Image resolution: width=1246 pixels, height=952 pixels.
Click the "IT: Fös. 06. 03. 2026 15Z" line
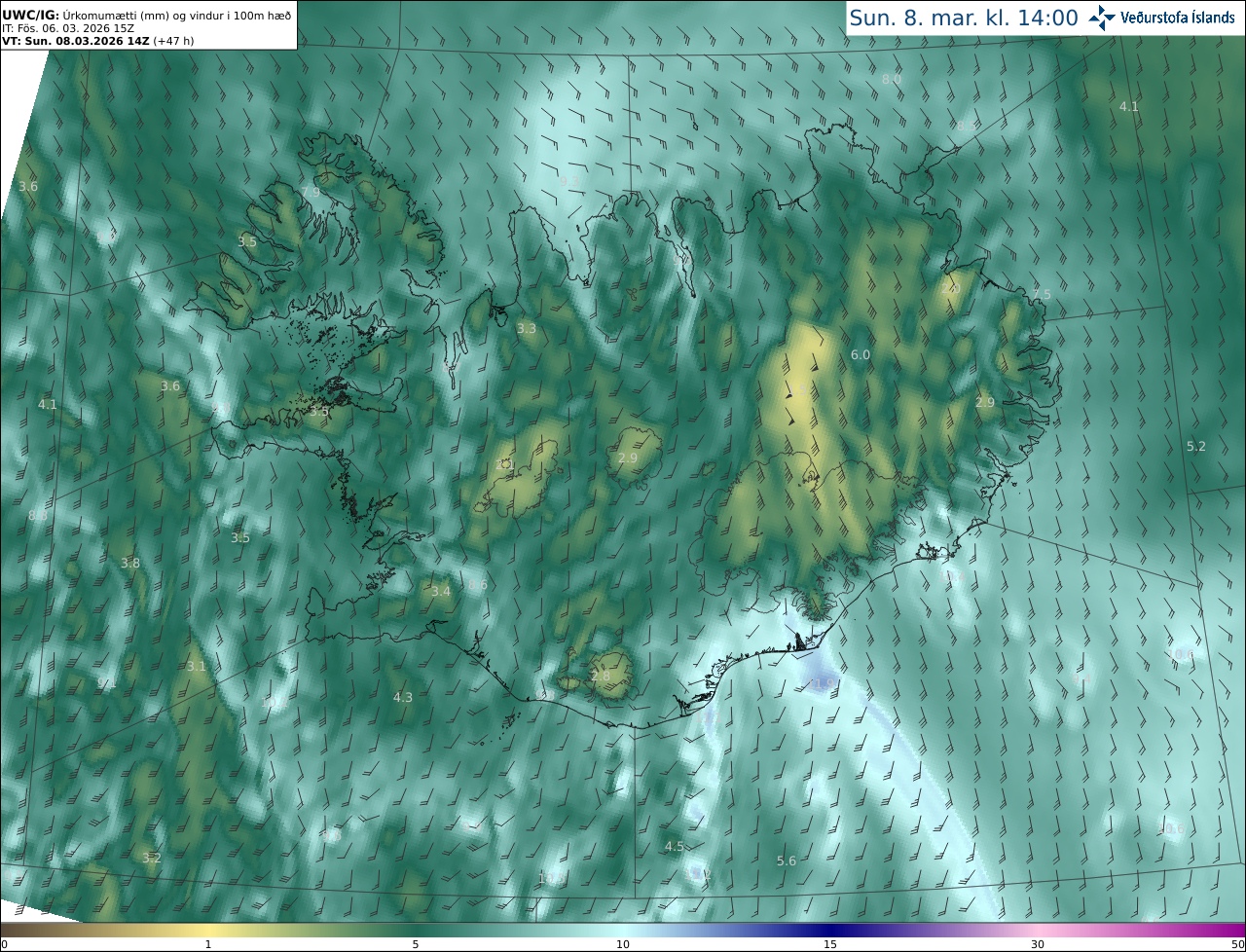point(68,28)
